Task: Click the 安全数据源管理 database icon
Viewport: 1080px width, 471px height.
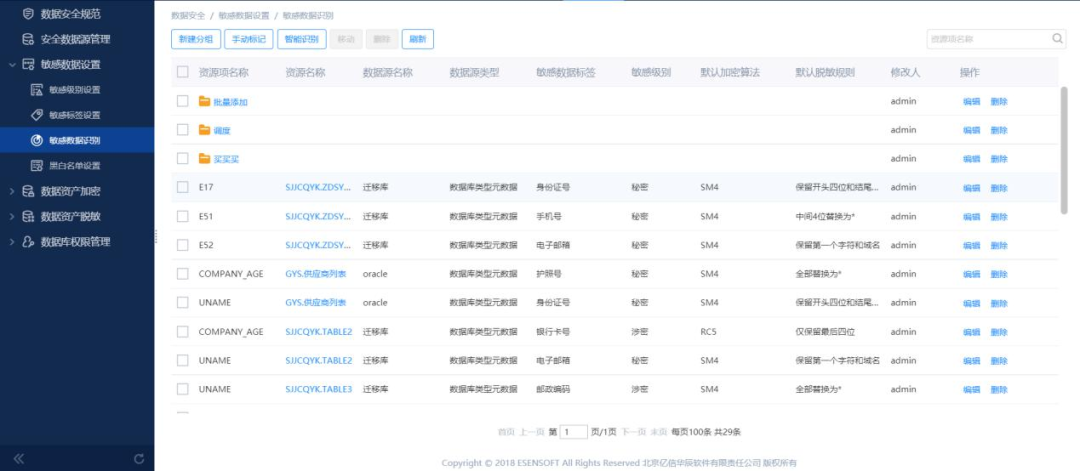Action: [28, 39]
